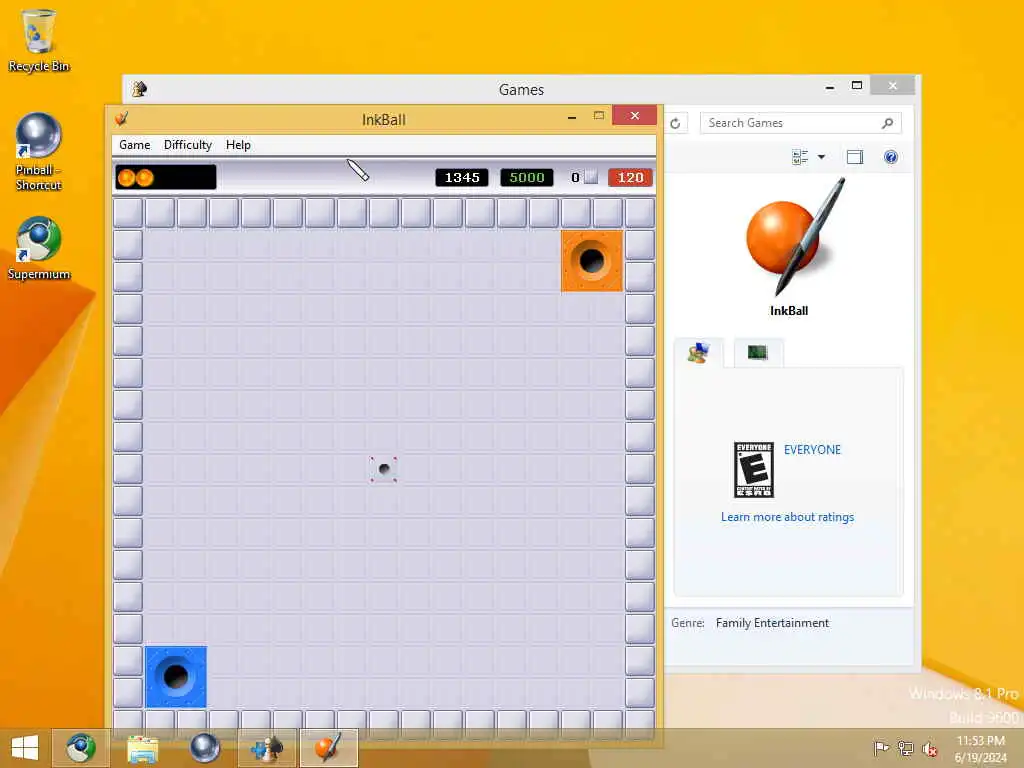
Task: Select the Pinball shortcut on the desktop
Action: tap(39, 152)
